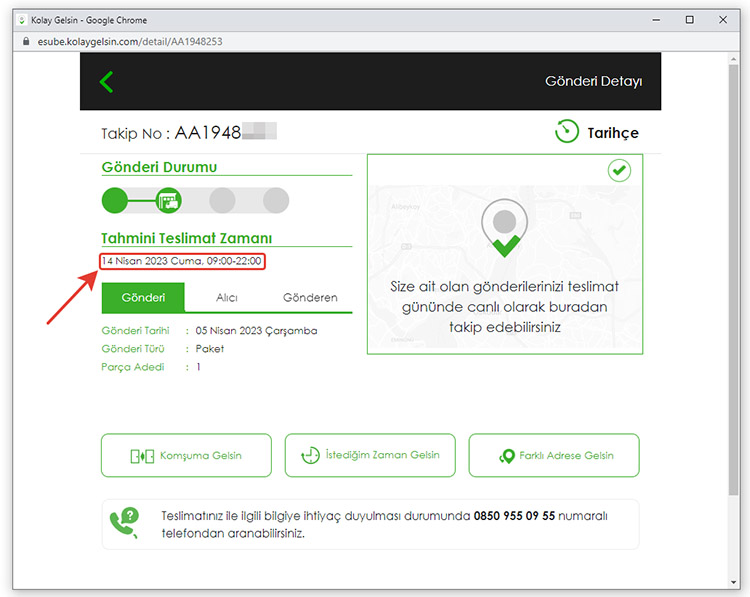Click the Farklı Adrese Gelsin pin icon
The image size is (750, 597).
tap(507, 456)
